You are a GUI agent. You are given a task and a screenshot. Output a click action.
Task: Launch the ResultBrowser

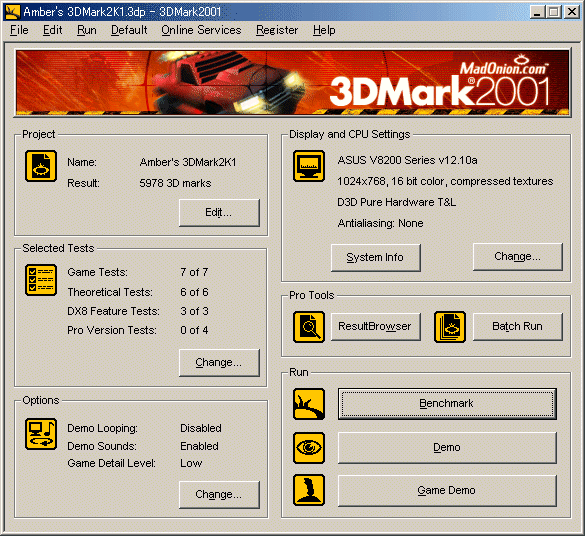376,327
